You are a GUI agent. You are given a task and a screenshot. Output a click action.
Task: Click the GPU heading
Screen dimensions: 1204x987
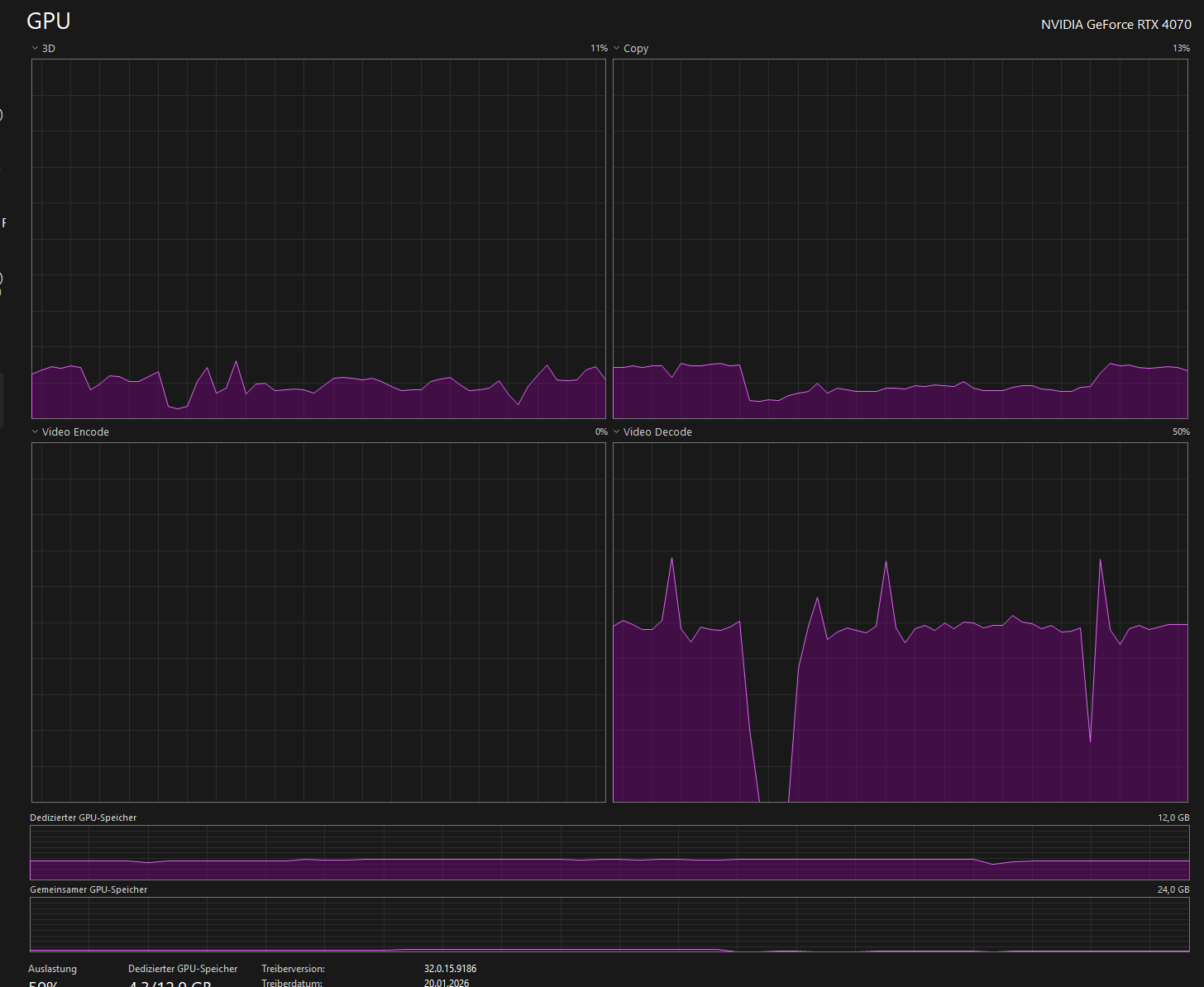click(x=49, y=21)
